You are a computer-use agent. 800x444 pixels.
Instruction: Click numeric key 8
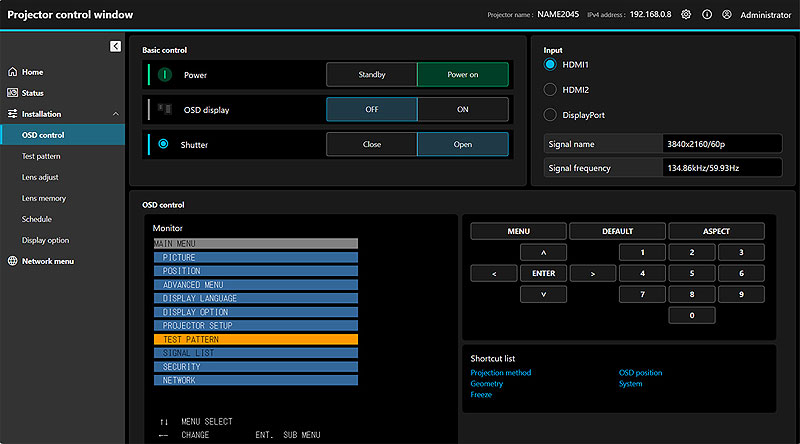point(692,294)
